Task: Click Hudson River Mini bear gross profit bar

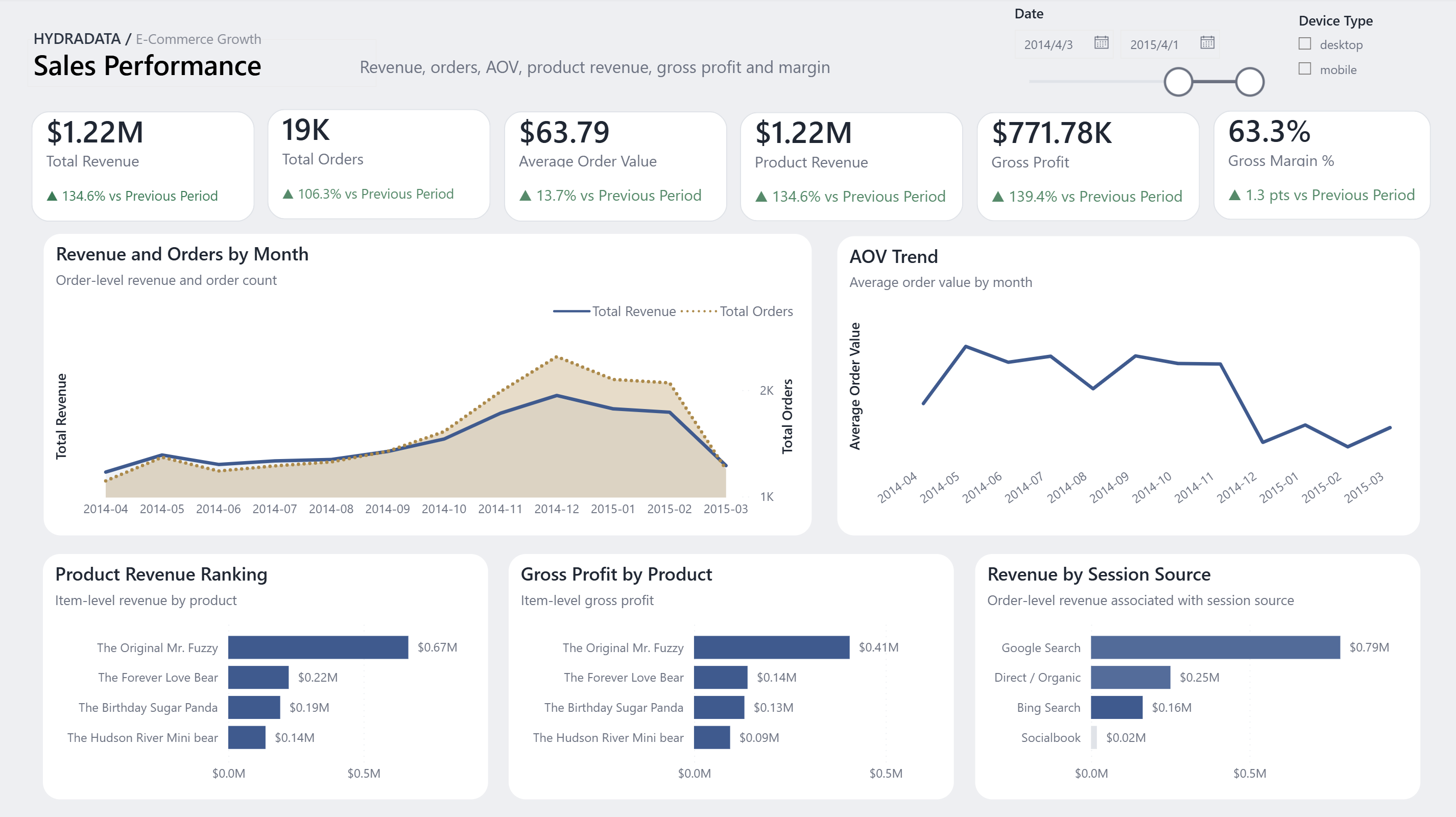Action: 712,737
